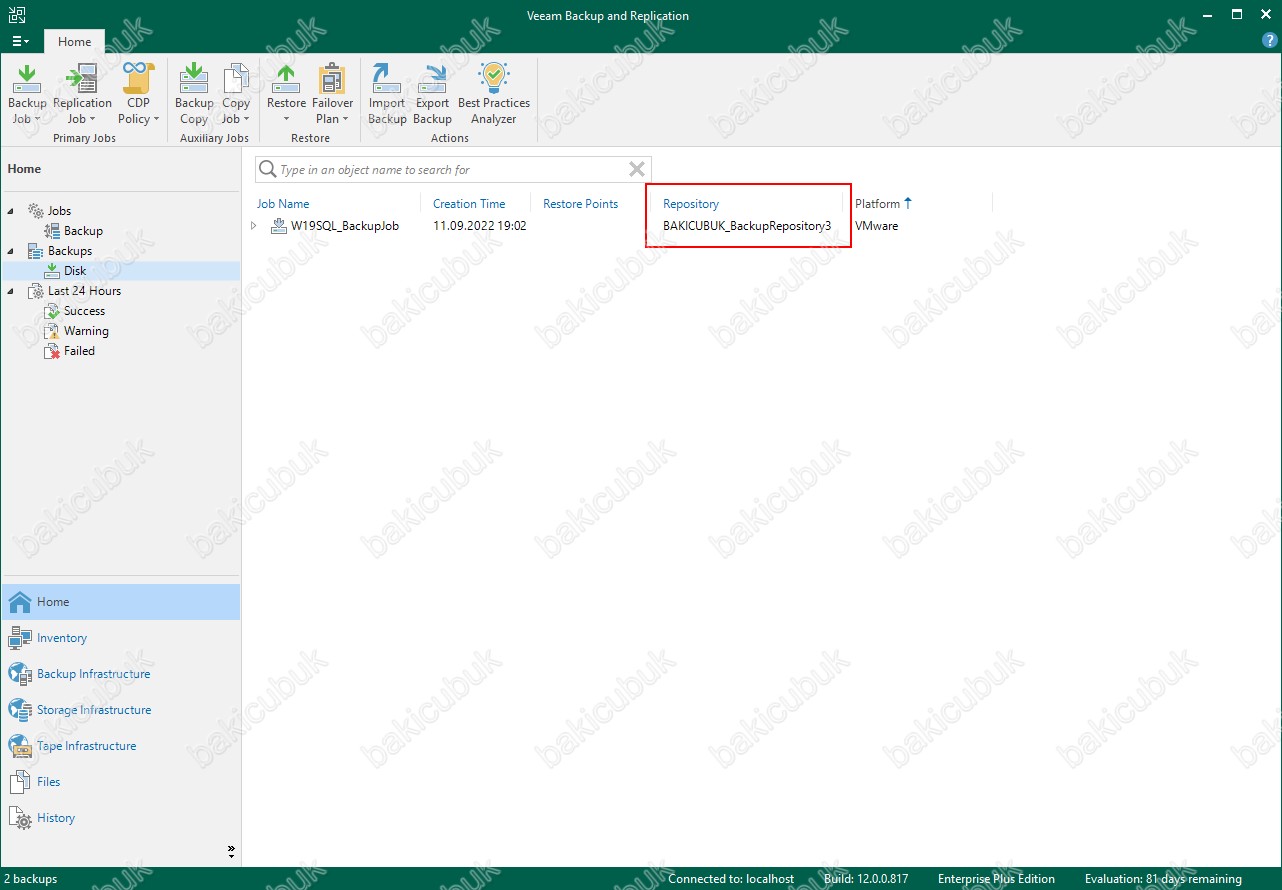This screenshot has width=1282, height=890.
Task: Click the CDP Policy ribbon icon
Action: pos(138,78)
